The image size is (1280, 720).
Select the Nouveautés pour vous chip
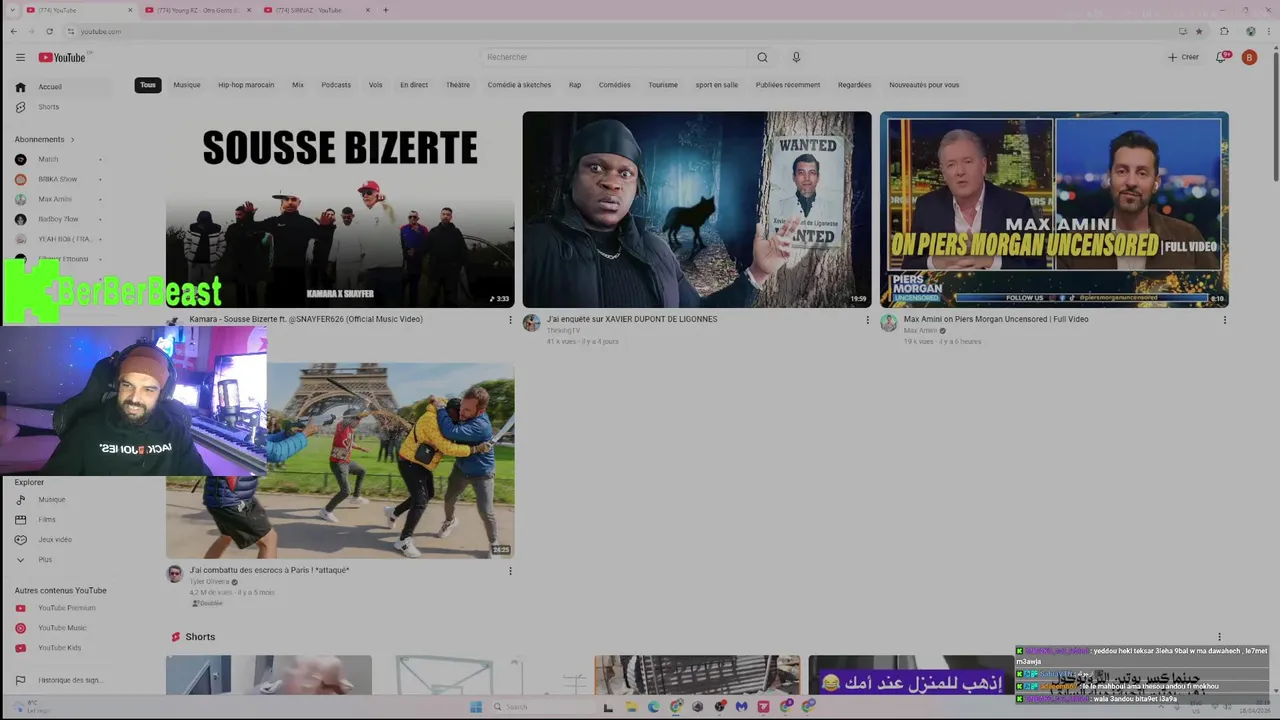[924, 85]
